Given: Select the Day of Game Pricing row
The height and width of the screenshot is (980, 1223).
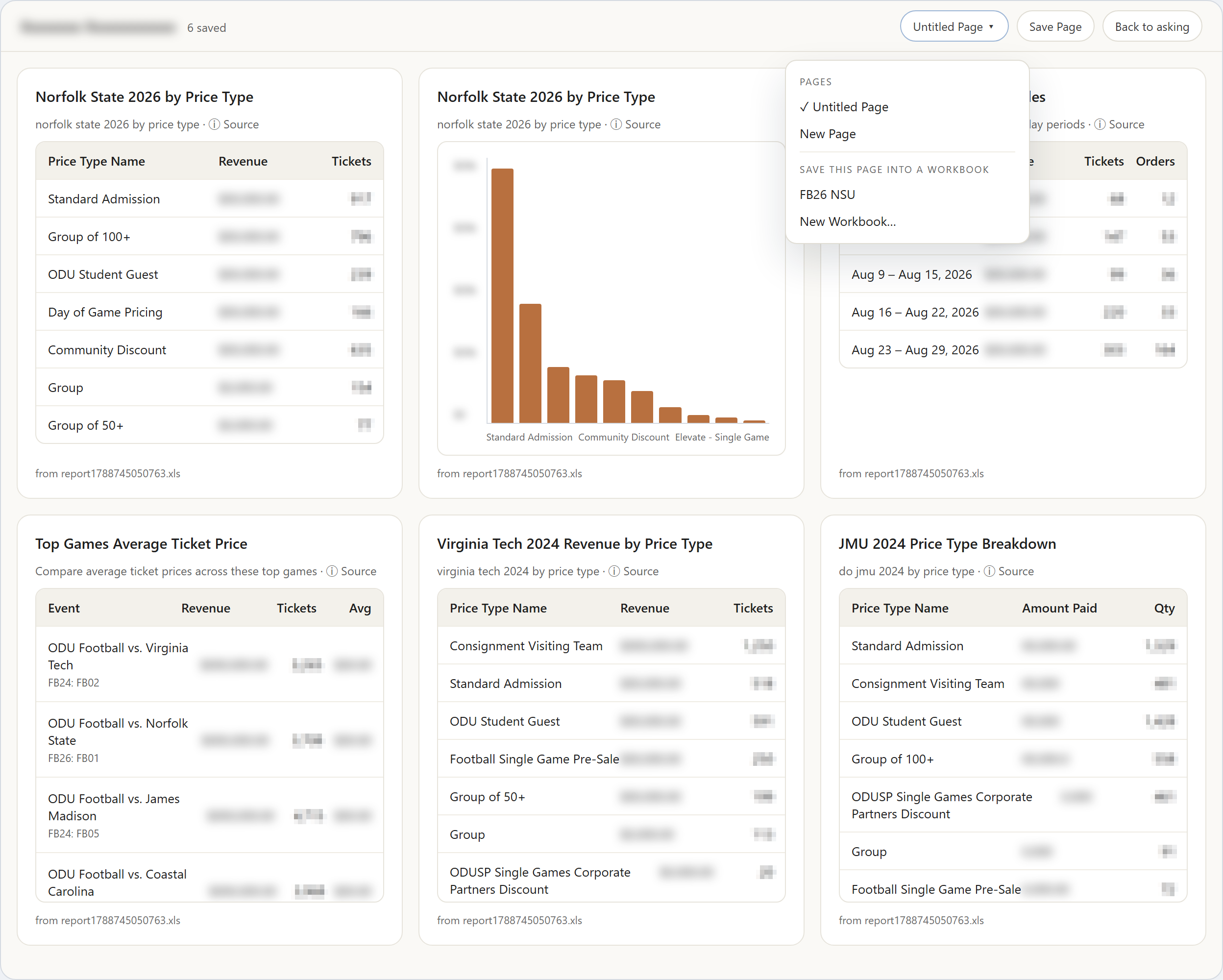Looking at the screenshot, I should click(209, 312).
